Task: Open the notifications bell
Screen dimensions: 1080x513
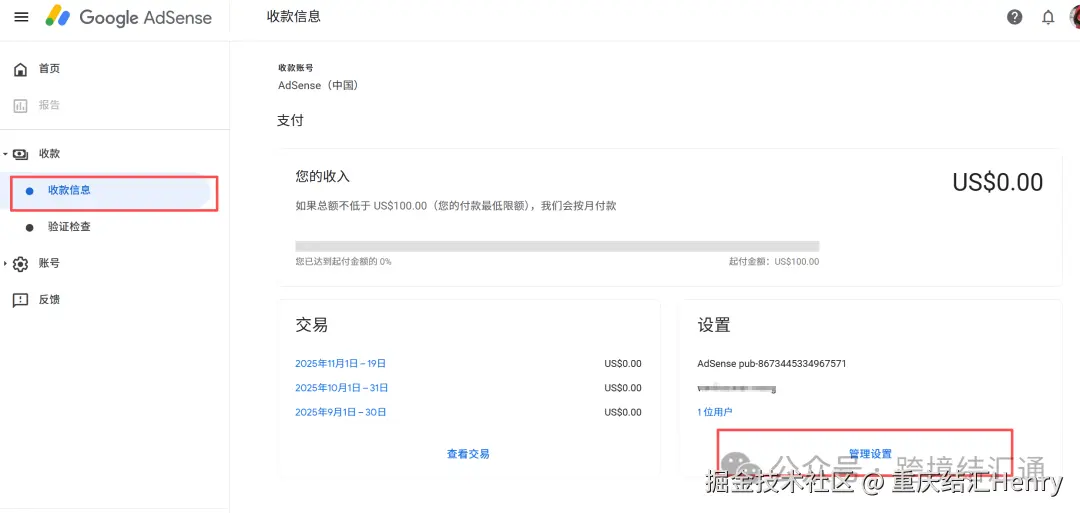Action: pyautogui.click(x=1048, y=17)
